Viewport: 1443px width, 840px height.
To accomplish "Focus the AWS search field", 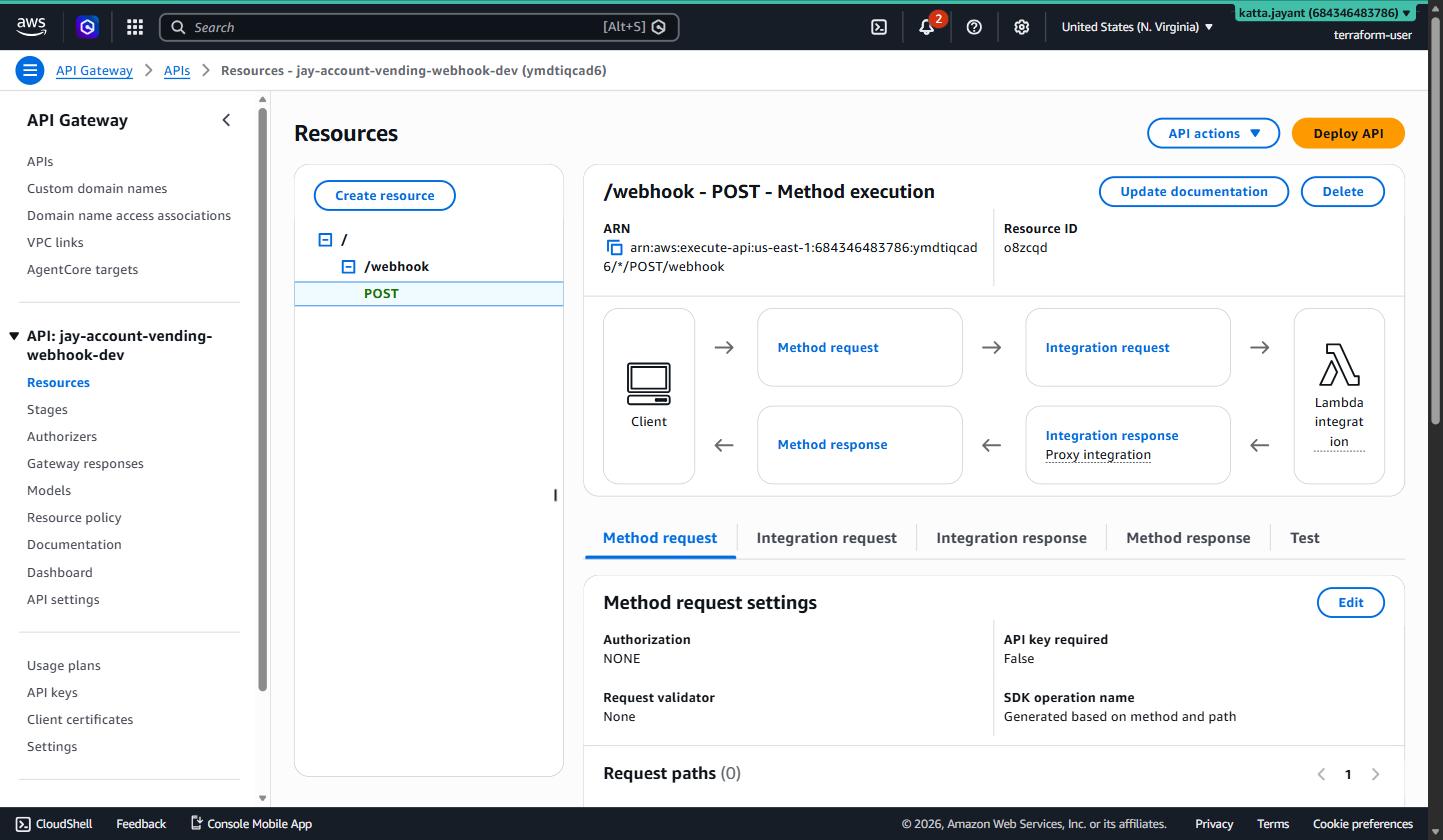I will point(419,27).
